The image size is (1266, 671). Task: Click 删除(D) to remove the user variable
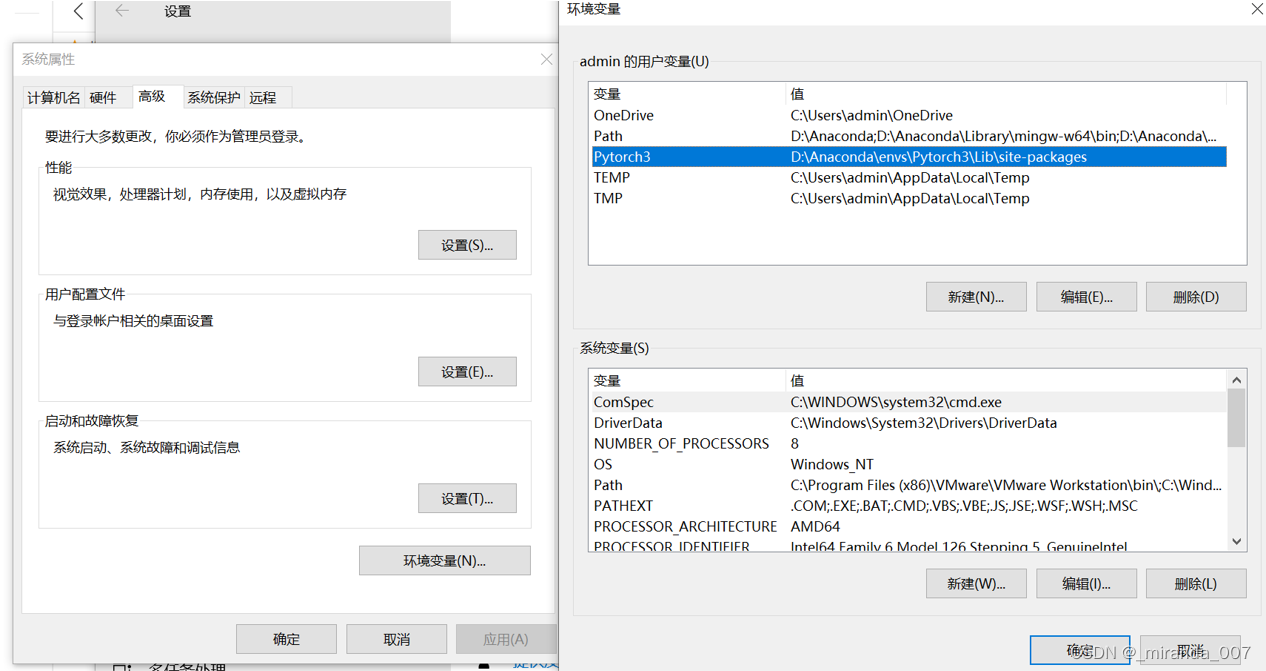[1196, 296]
